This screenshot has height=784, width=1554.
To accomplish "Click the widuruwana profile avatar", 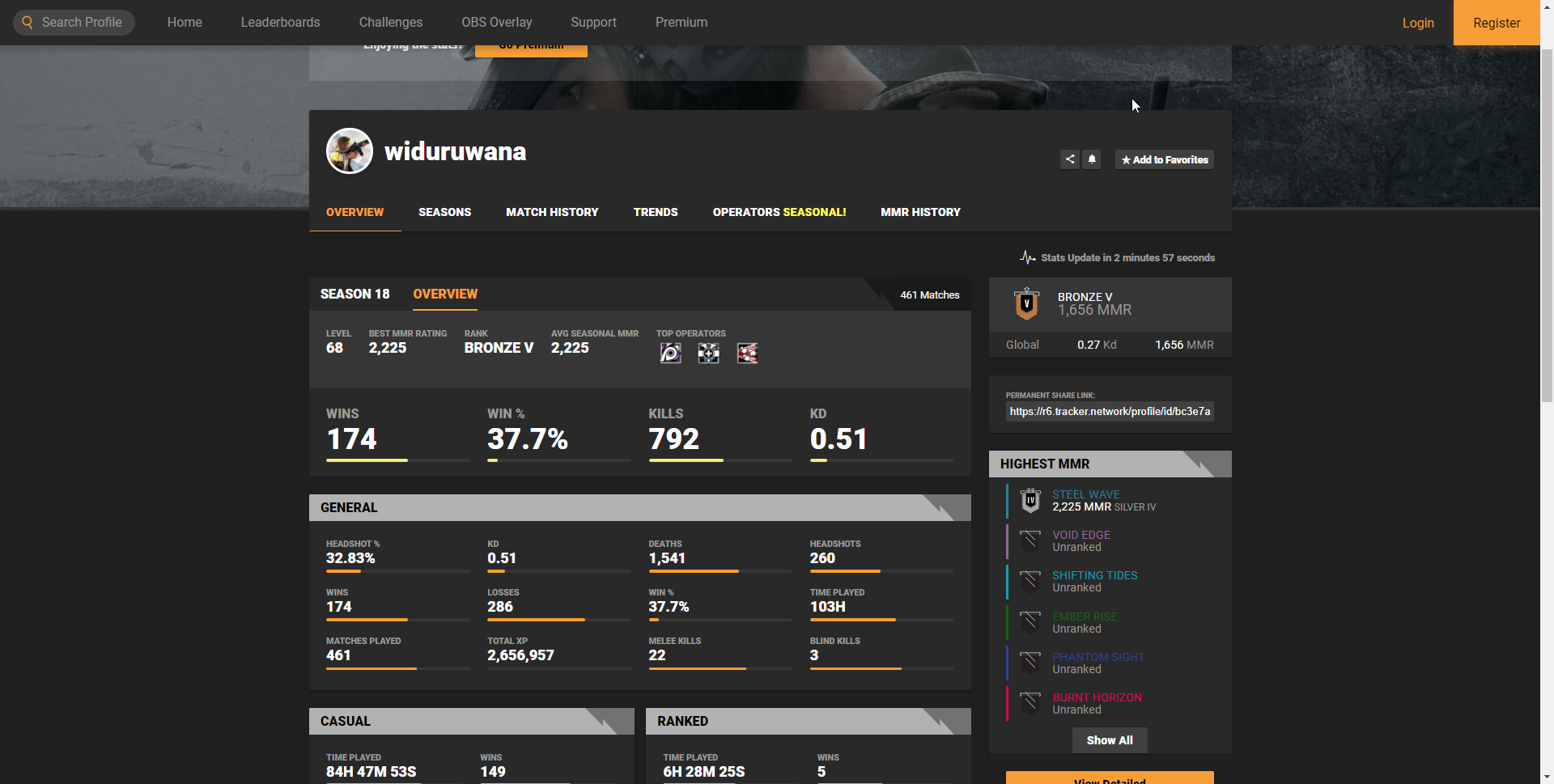I will coord(349,151).
